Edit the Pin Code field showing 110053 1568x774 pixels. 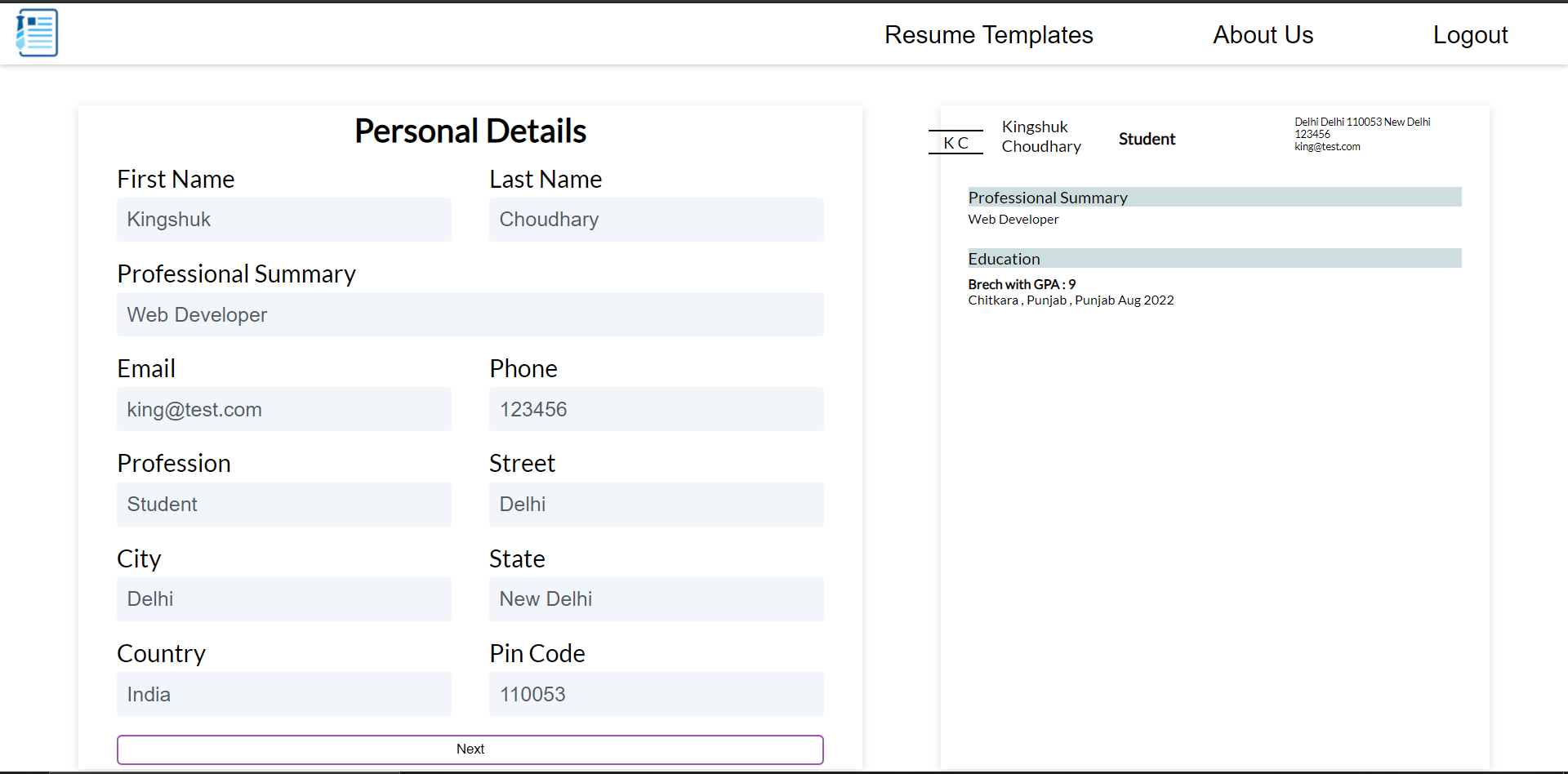coord(657,694)
